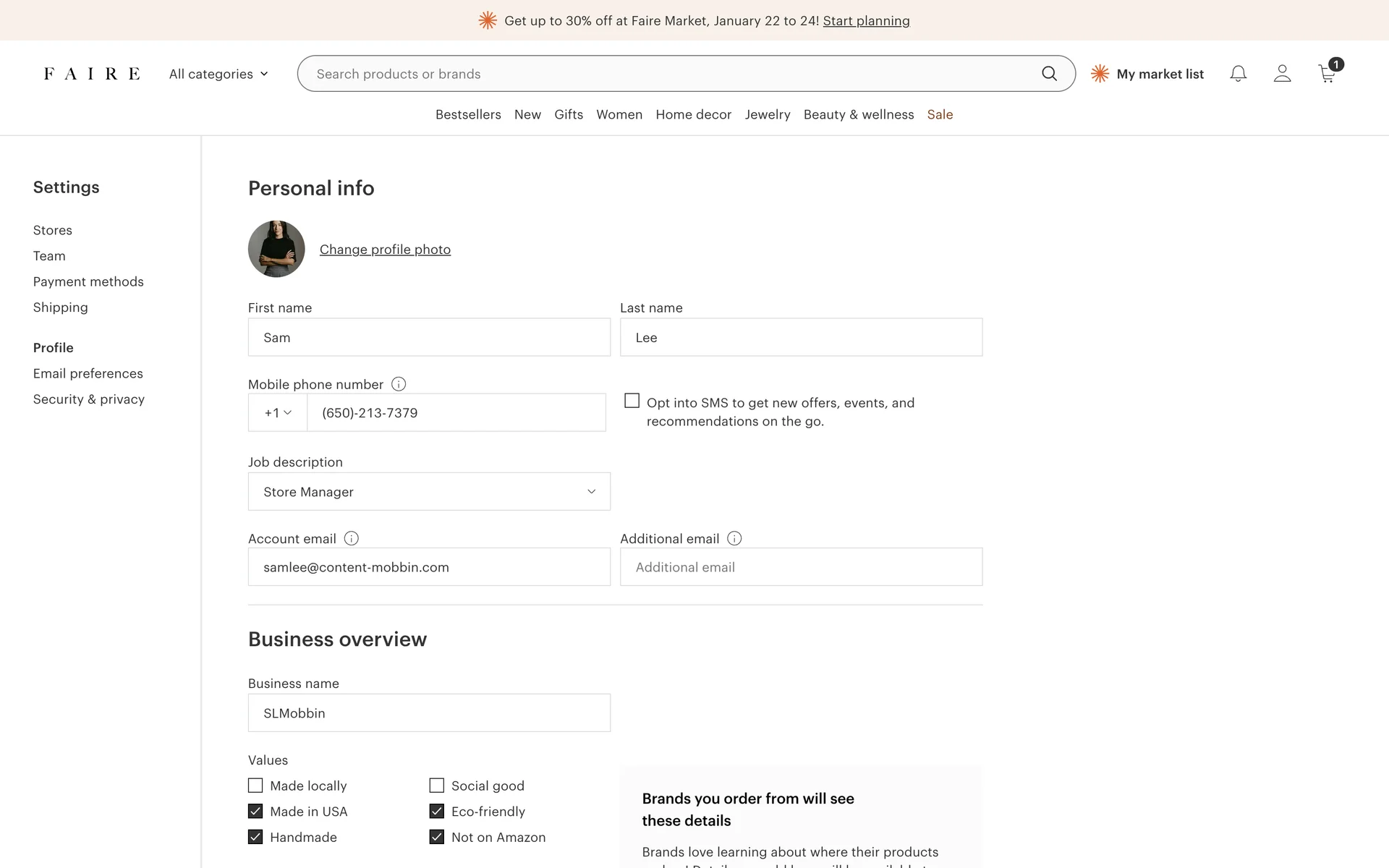Check the Made locally value

click(x=255, y=786)
